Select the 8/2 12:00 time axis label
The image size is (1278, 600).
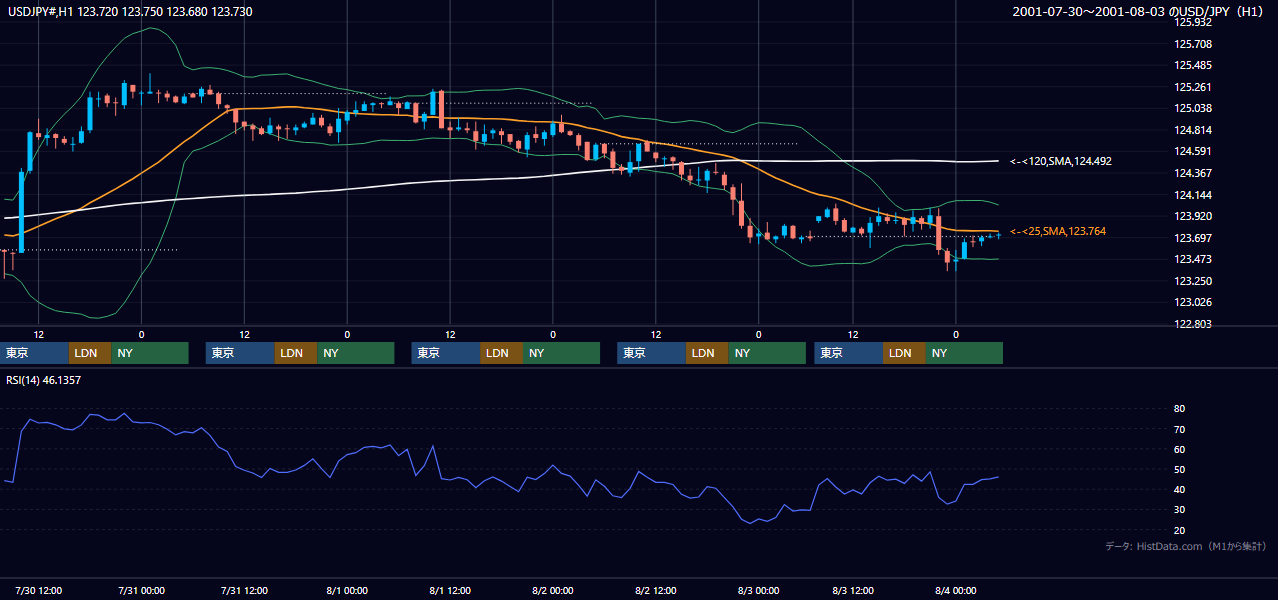656,590
